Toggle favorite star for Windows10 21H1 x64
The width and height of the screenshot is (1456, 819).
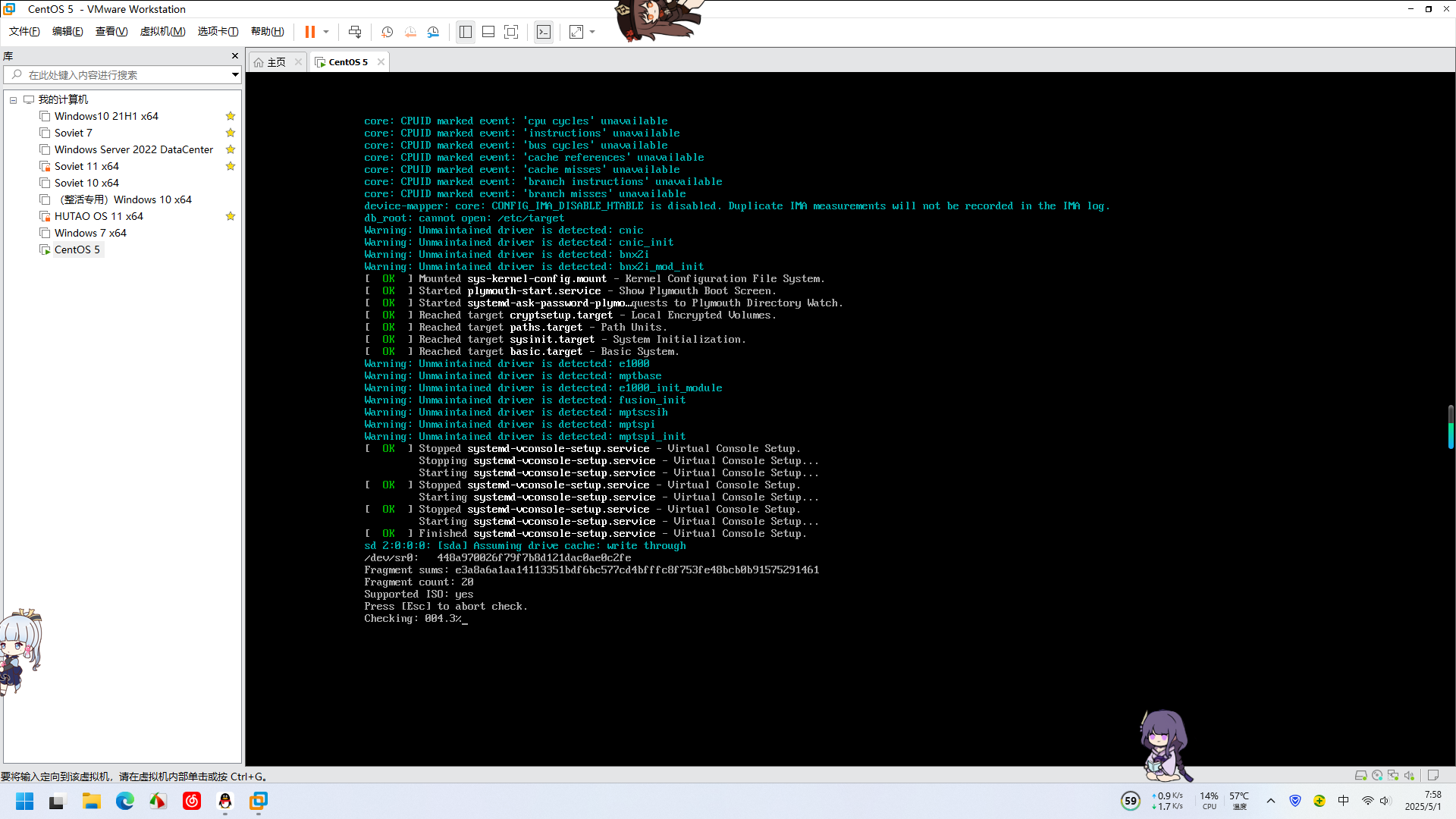click(231, 116)
